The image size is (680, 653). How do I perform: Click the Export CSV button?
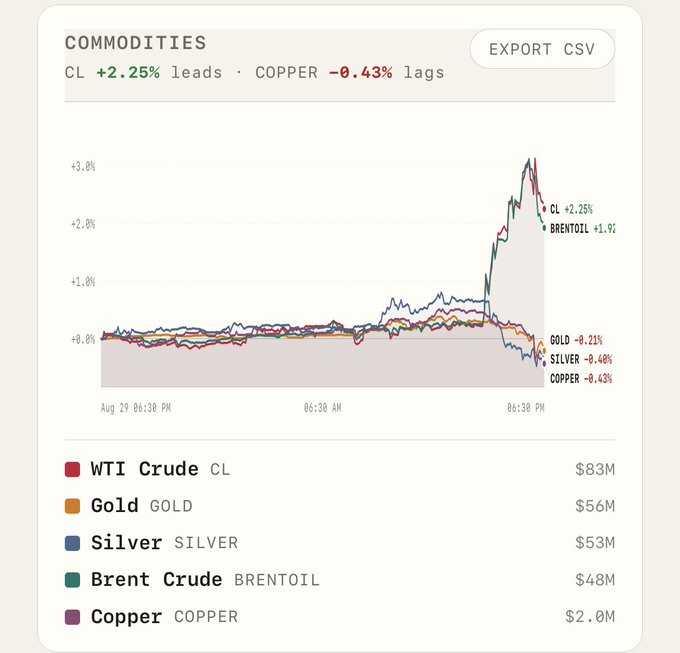tap(542, 49)
